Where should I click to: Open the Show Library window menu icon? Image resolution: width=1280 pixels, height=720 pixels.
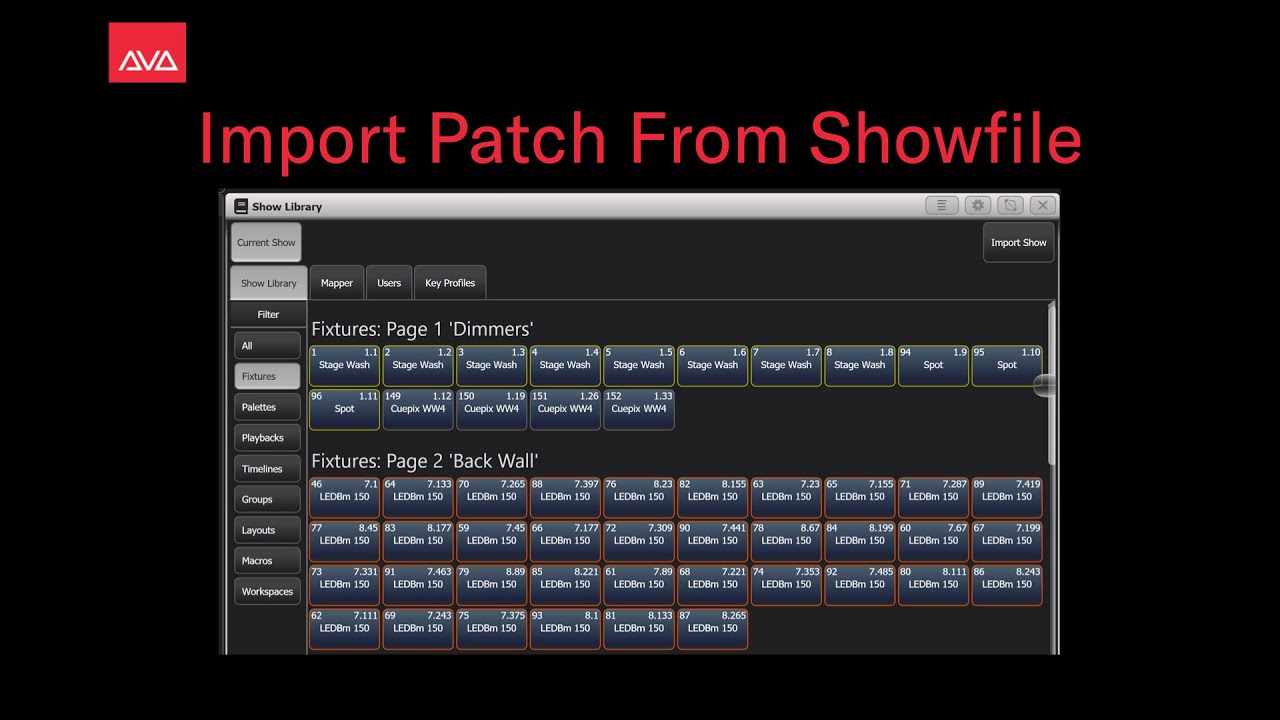[942, 205]
